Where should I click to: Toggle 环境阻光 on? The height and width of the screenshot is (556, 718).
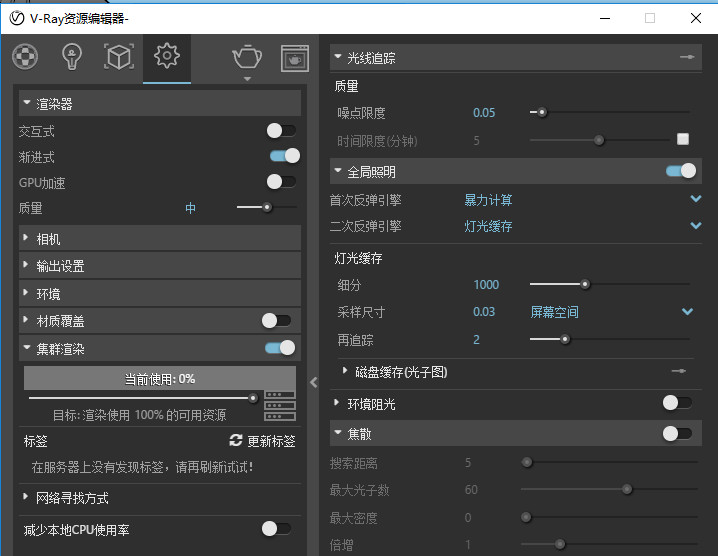tap(677, 403)
